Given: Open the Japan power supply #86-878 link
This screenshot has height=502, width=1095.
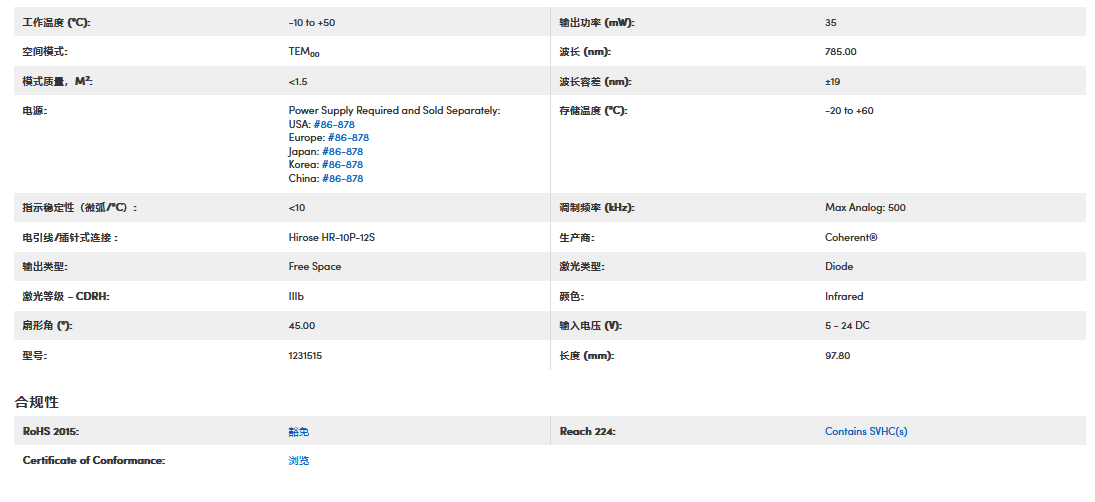Looking at the screenshot, I should coord(342,152).
